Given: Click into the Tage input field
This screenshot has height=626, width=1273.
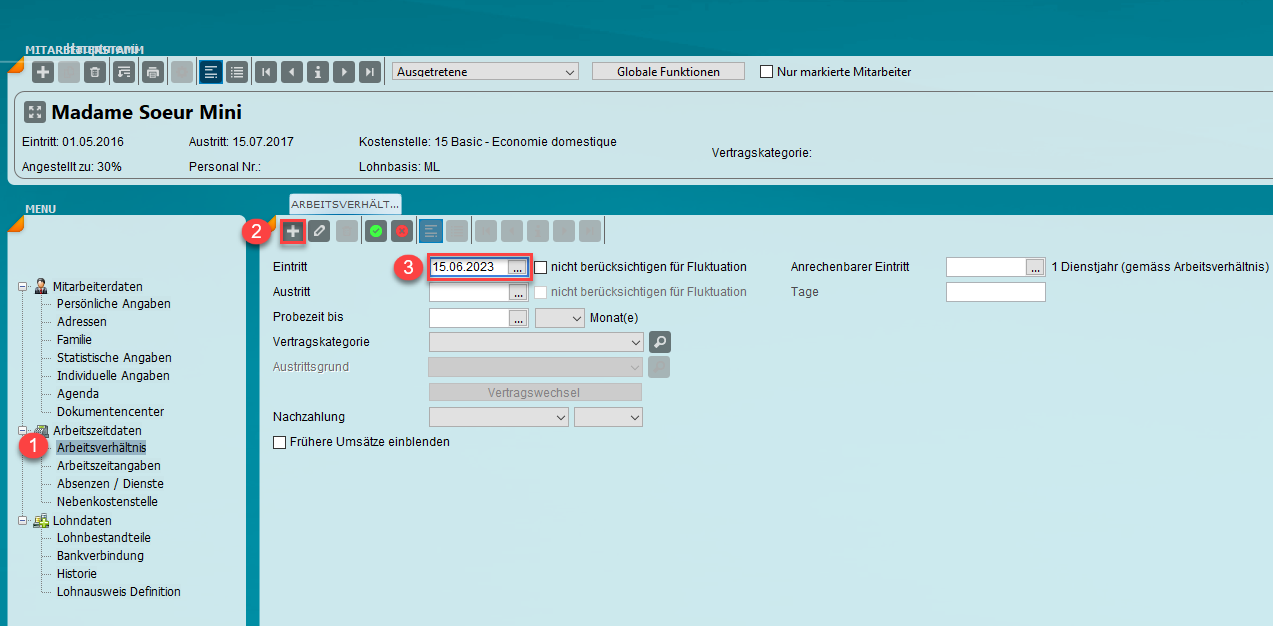Looking at the screenshot, I should click(x=995, y=292).
